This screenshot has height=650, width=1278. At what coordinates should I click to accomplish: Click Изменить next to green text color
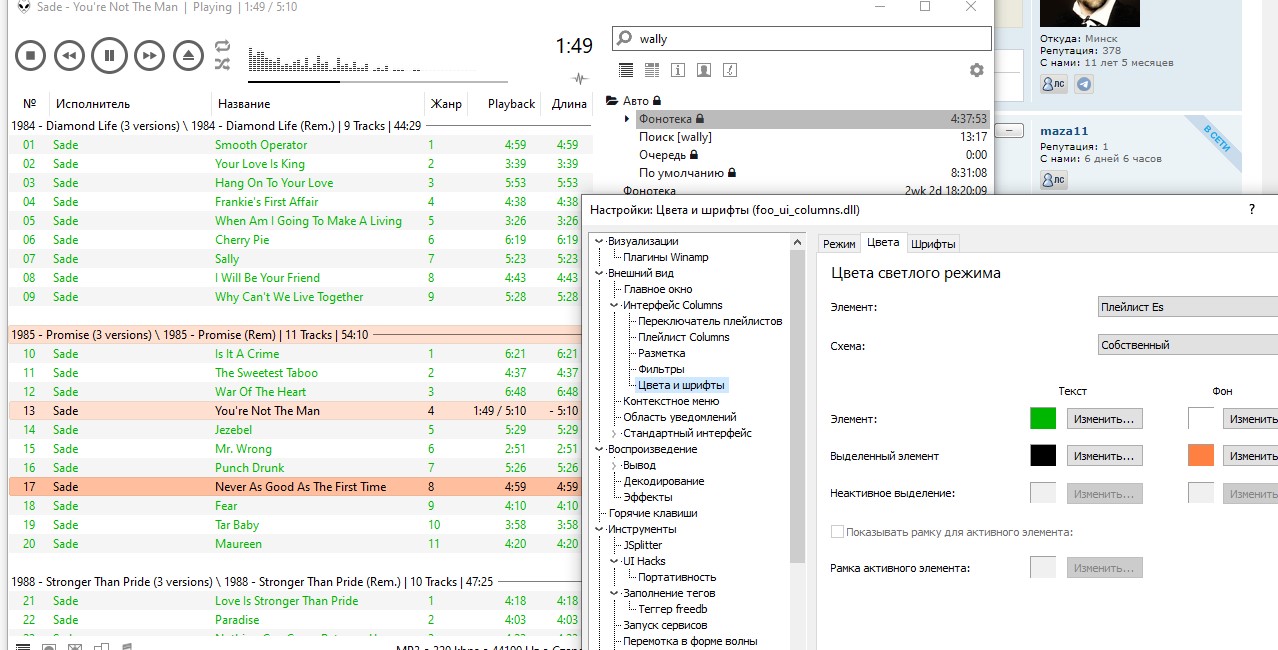[x=1104, y=419]
